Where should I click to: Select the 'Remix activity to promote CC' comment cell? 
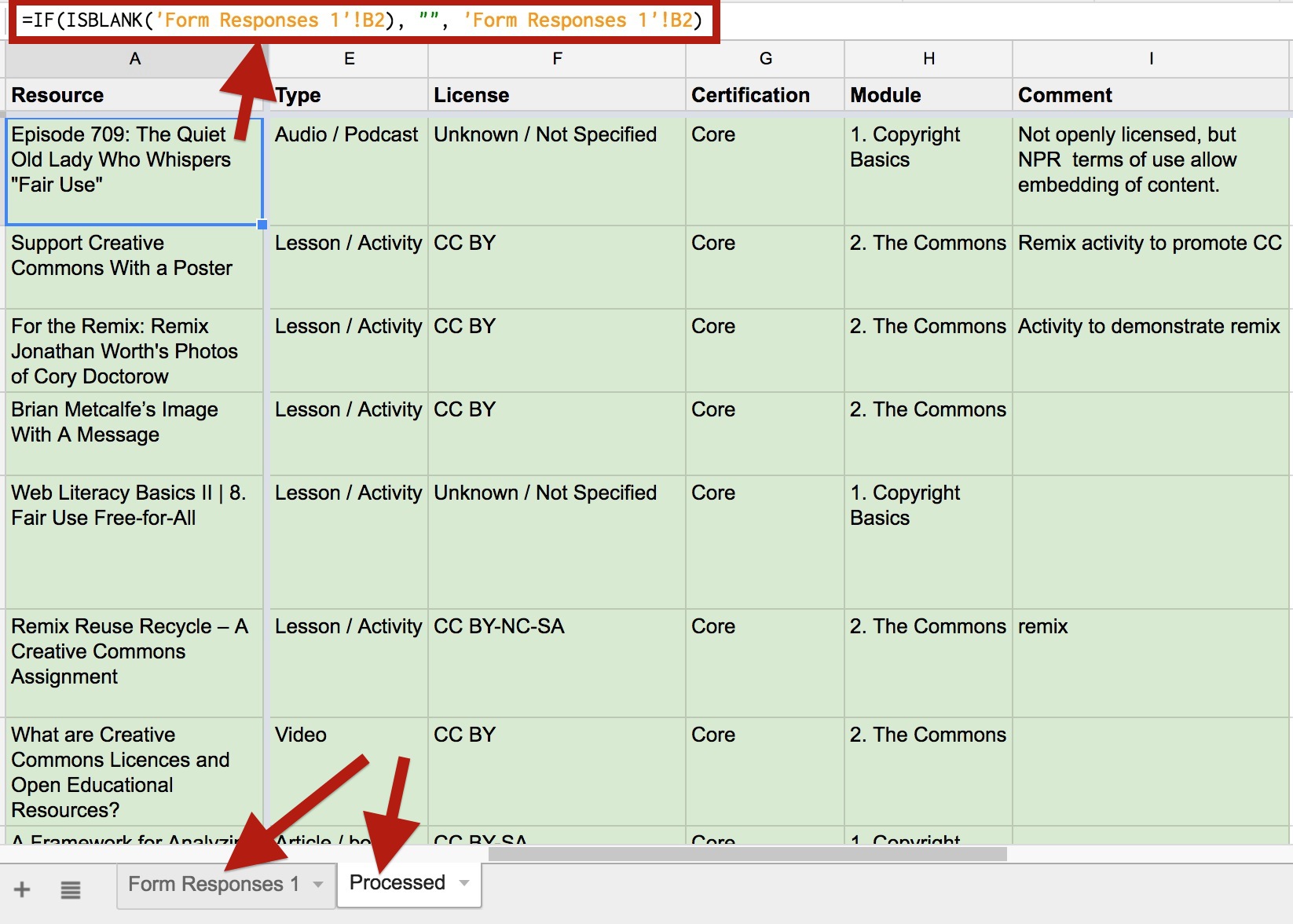click(x=1150, y=267)
